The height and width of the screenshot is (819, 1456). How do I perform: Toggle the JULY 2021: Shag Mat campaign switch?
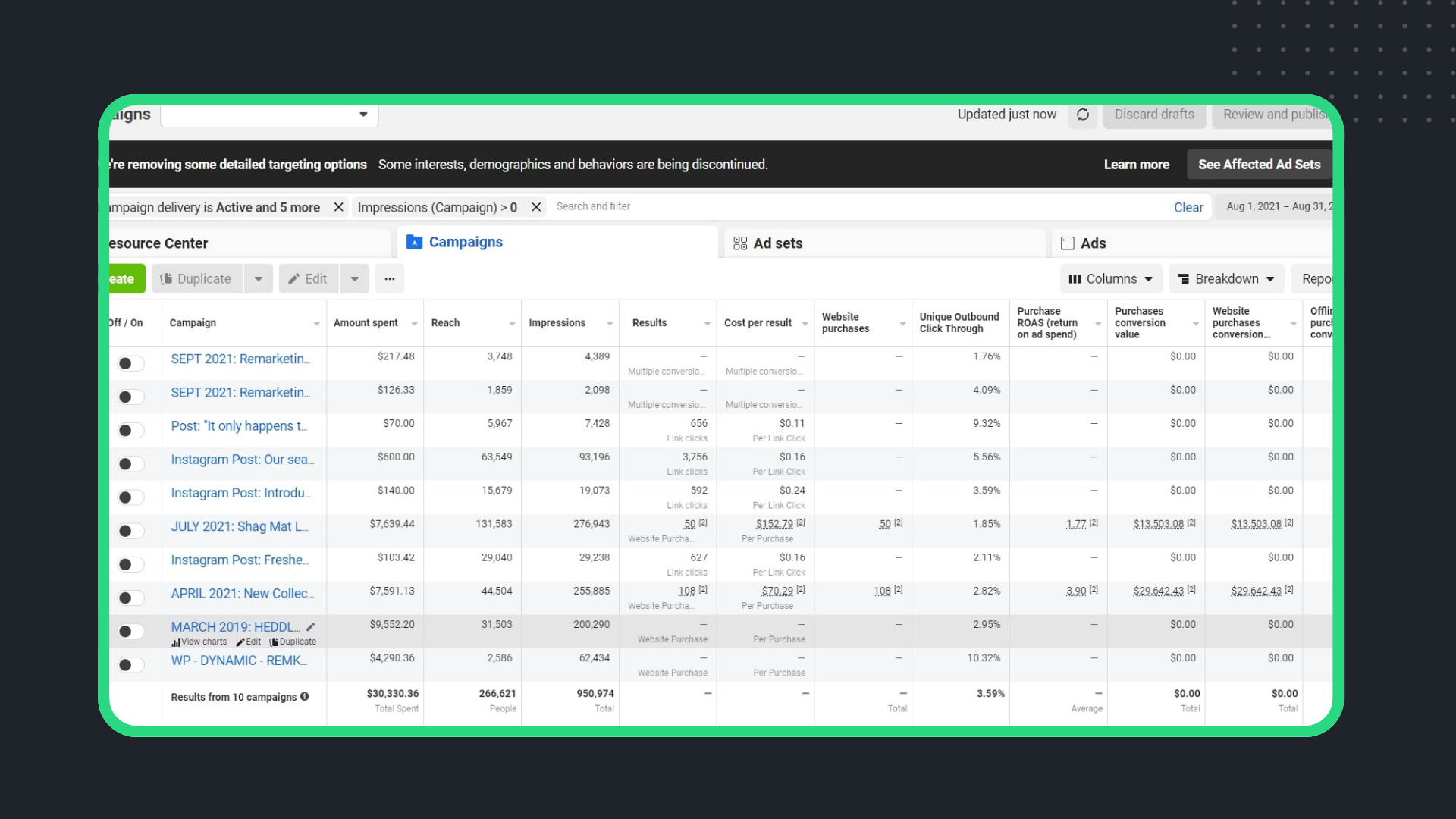(x=130, y=531)
